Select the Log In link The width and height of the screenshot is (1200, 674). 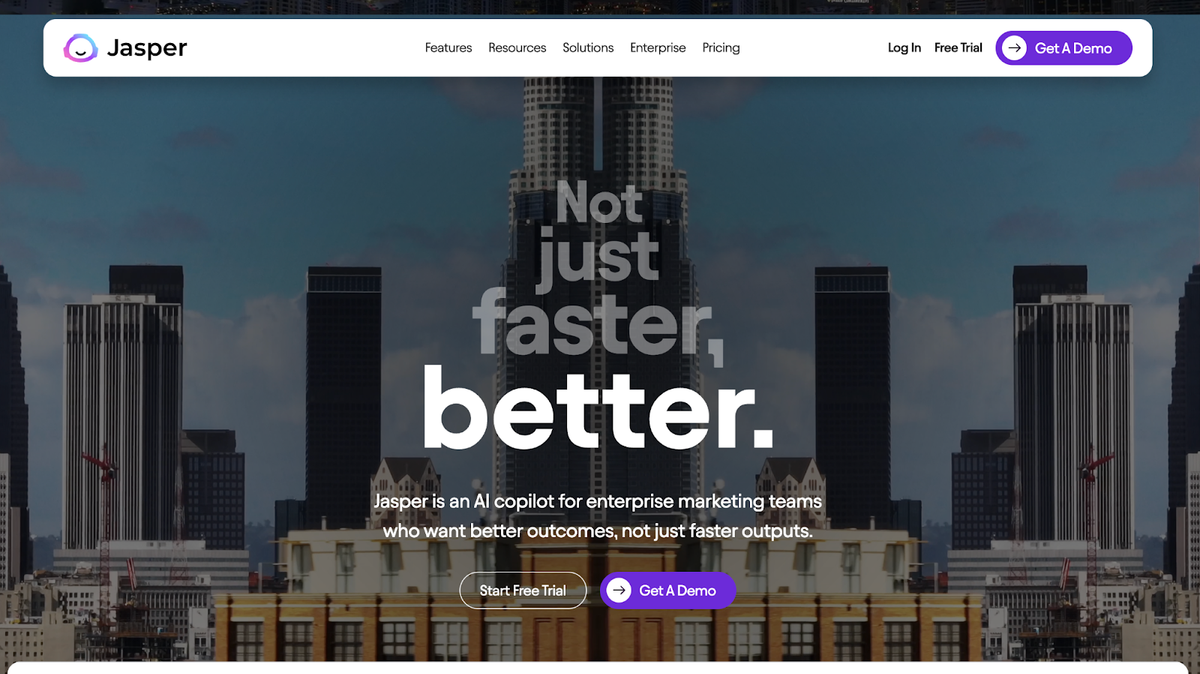click(904, 48)
